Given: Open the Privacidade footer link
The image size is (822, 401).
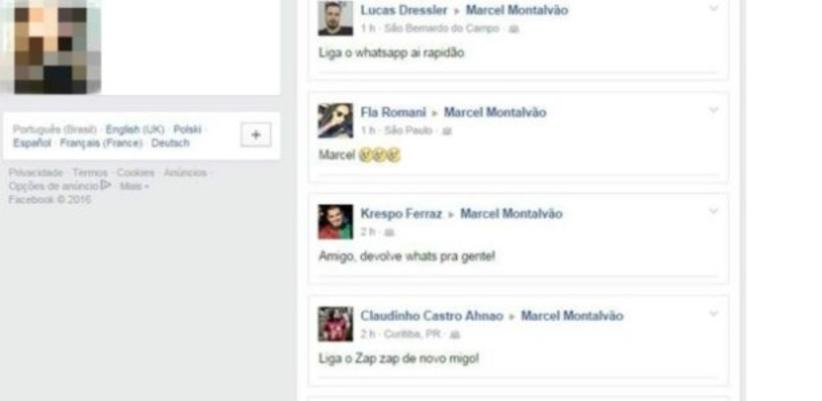Looking at the screenshot, I should pyautogui.click(x=36, y=172).
